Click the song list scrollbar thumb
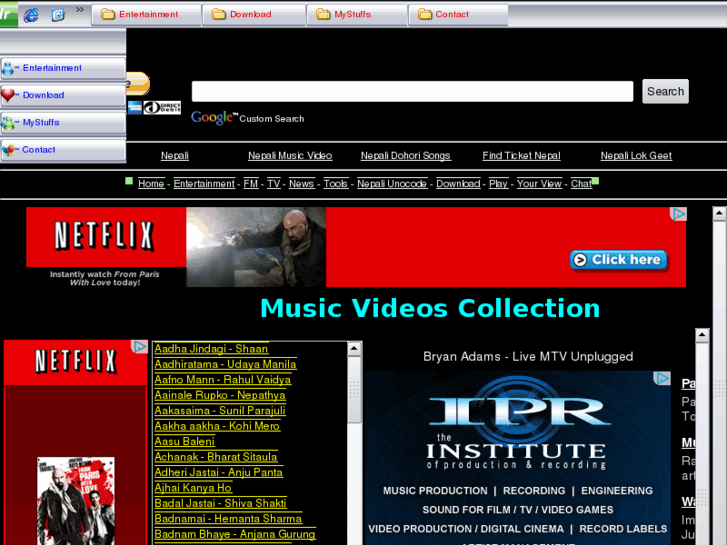Screen dimensions: 727x545 (354, 390)
